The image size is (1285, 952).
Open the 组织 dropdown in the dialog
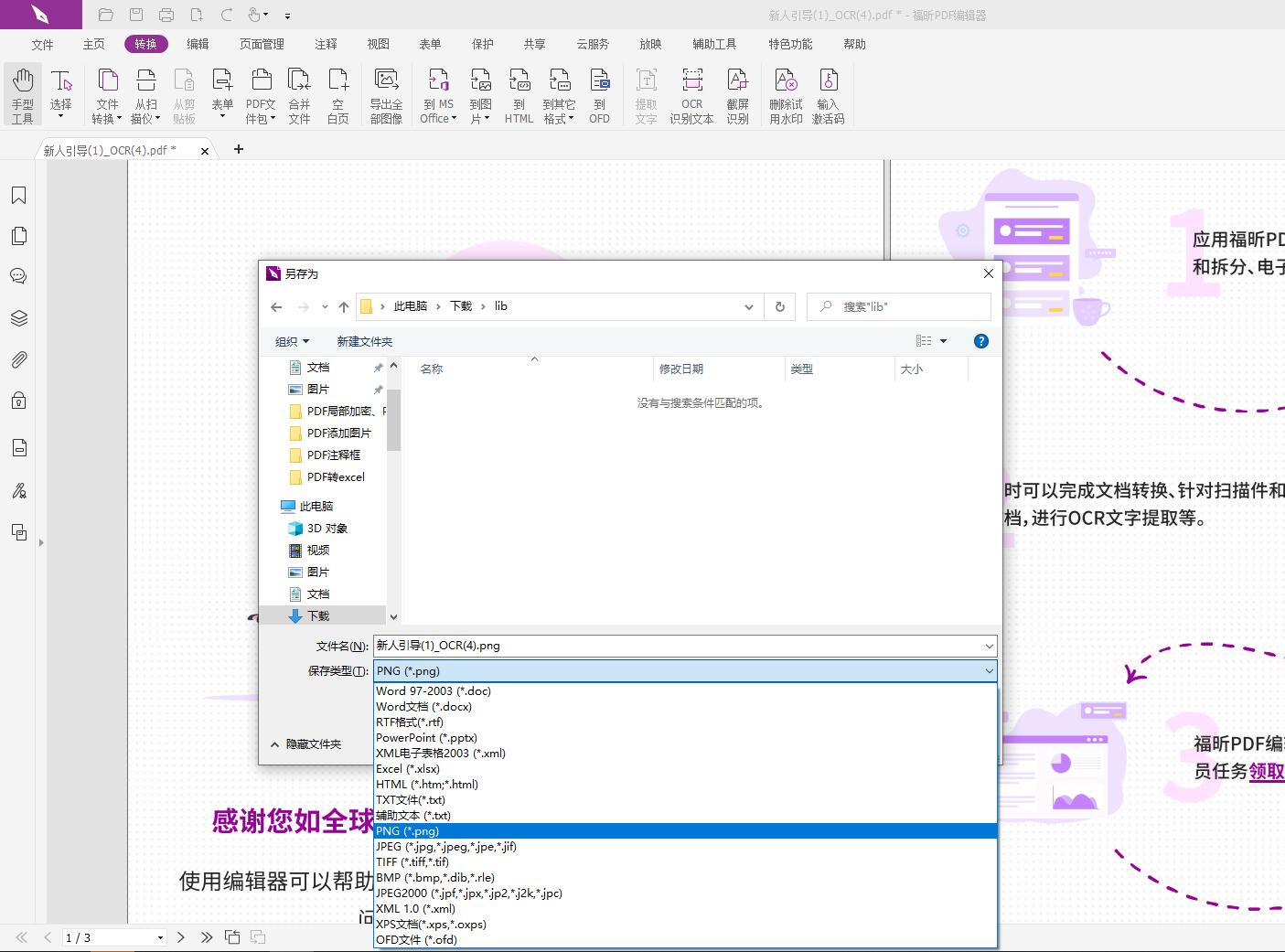(x=291, y=340)
